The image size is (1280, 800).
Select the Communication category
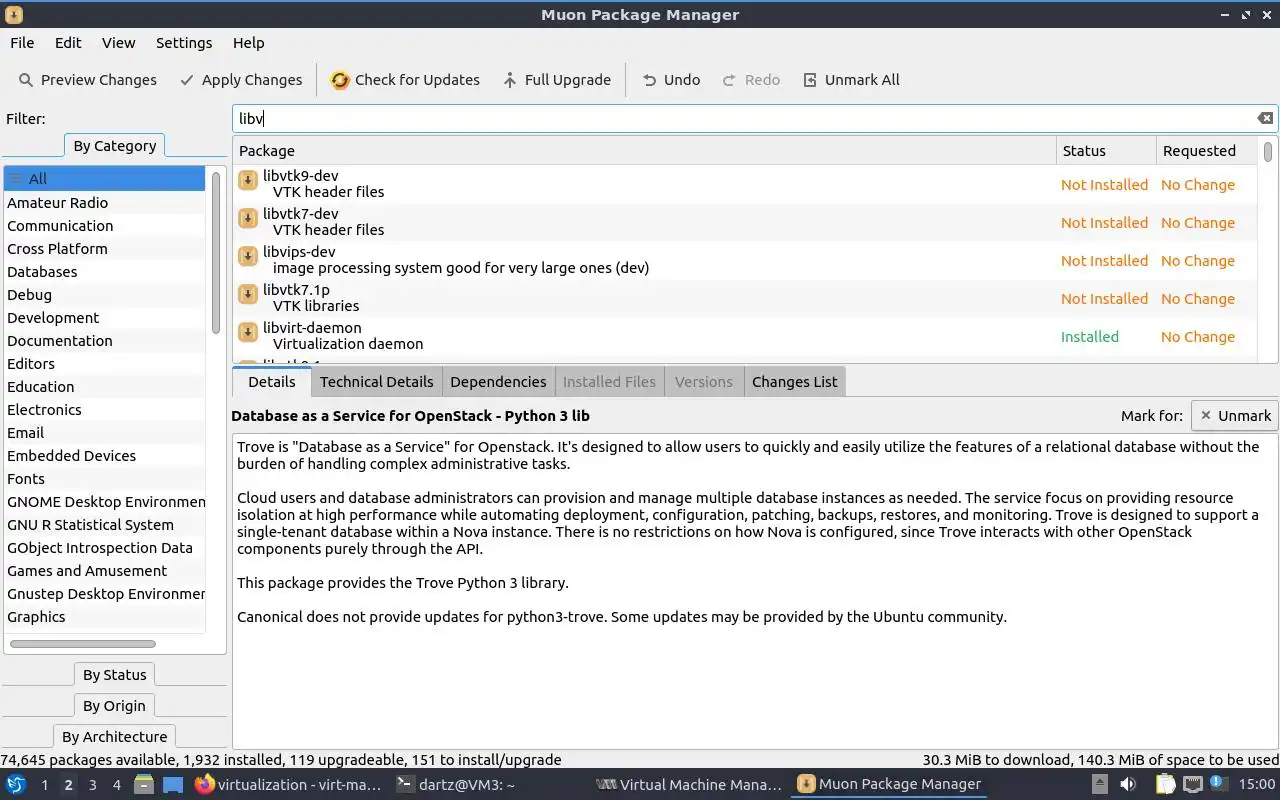tap(104, 226)
